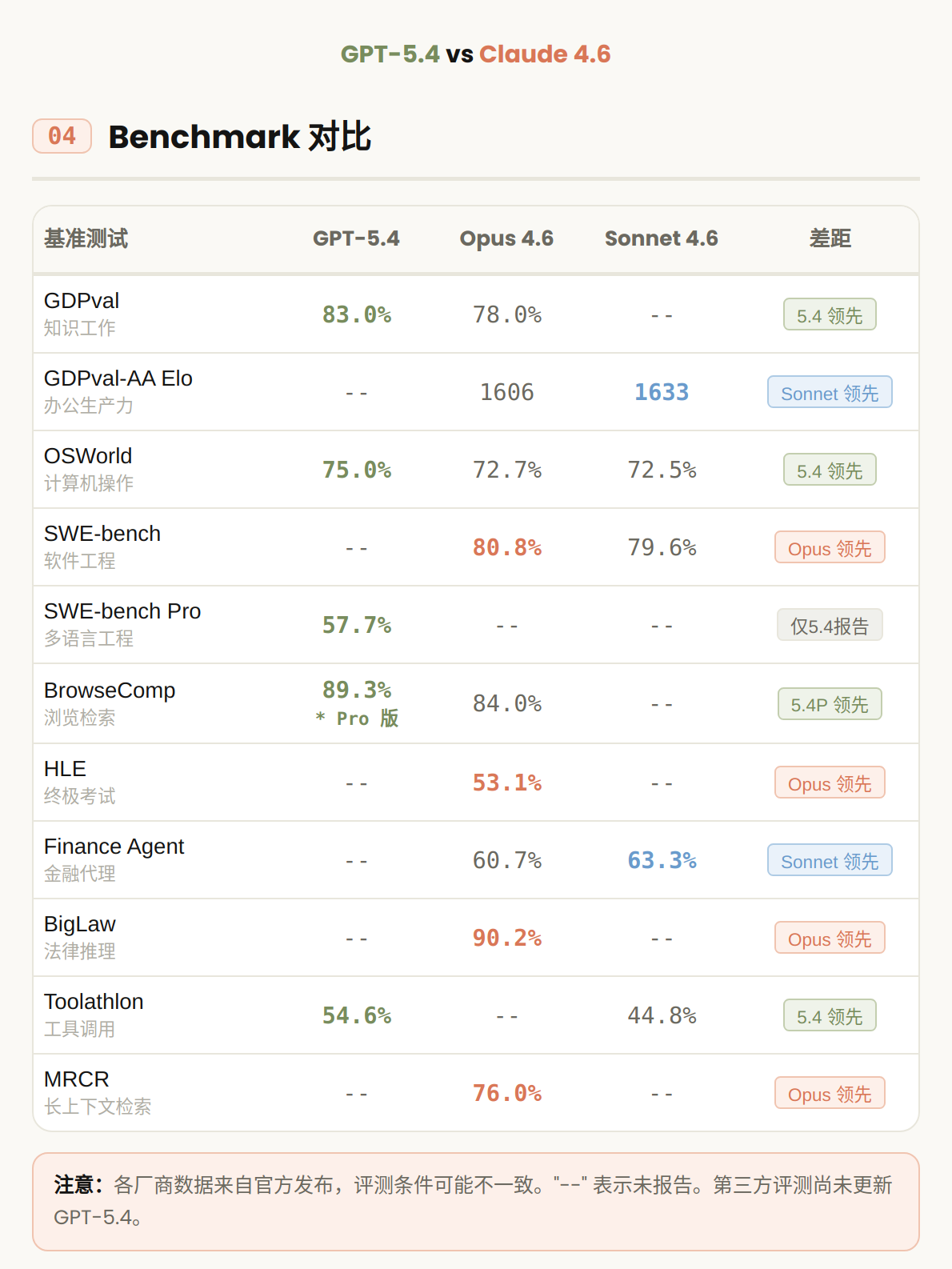Image resolution: width=952 pixels, height=1269 pixels.
Task: Click the "Opus 领先" badge in SWE-bench row
Action: point(830,547)
